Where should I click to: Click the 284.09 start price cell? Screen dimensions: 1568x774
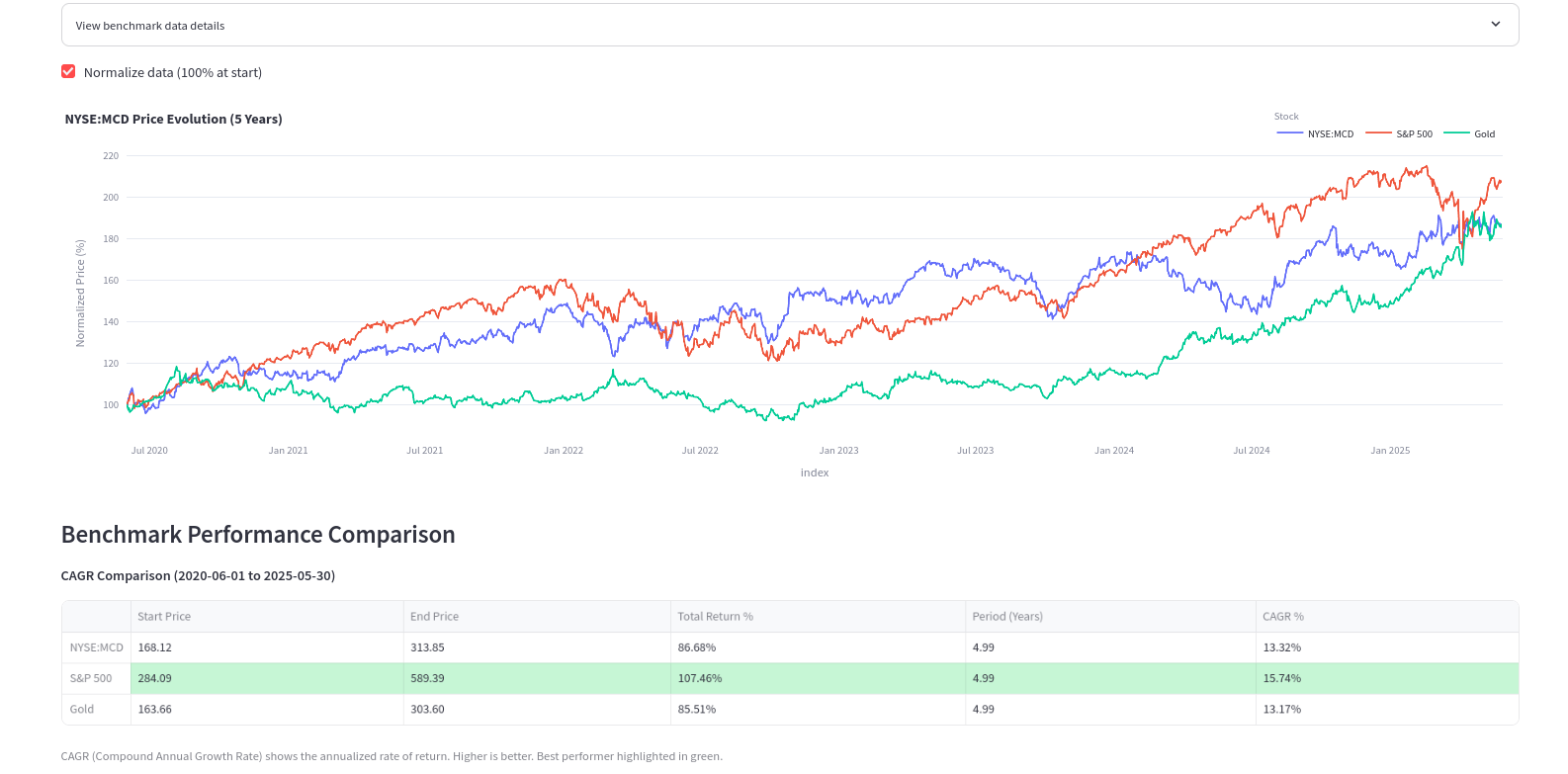267,678
